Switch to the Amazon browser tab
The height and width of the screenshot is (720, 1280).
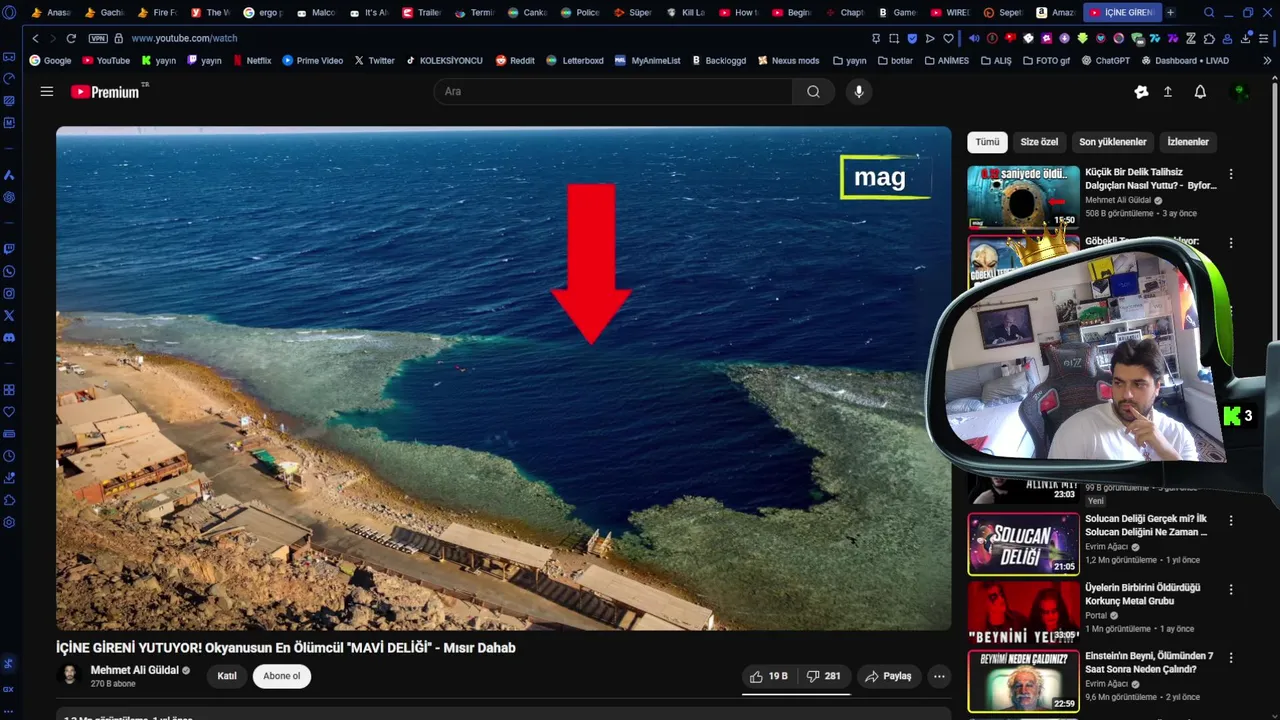pyautogui.click(x=1055, y=12)
